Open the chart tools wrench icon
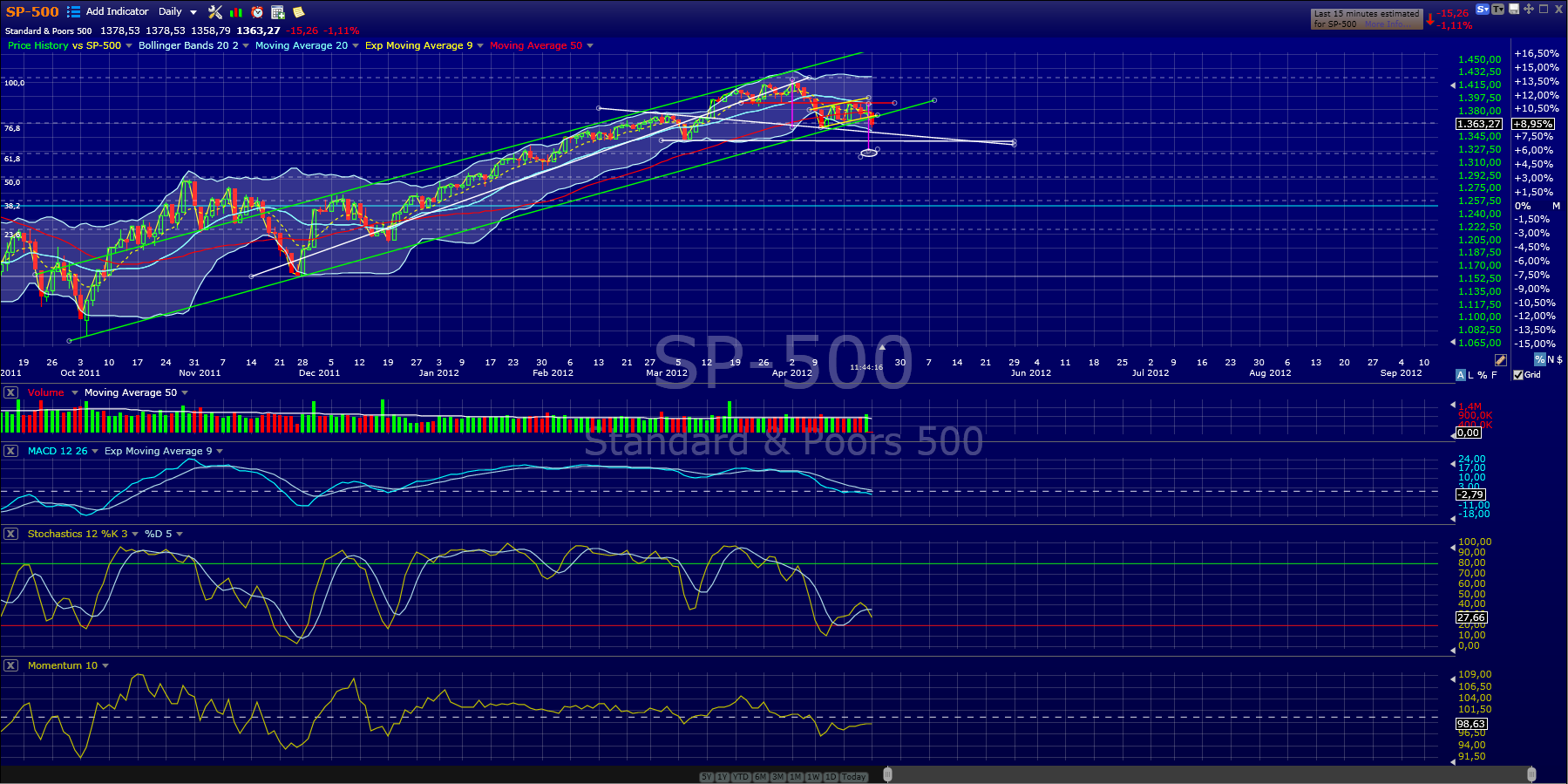Viewport: 1568px width, 784px height. 215,12
